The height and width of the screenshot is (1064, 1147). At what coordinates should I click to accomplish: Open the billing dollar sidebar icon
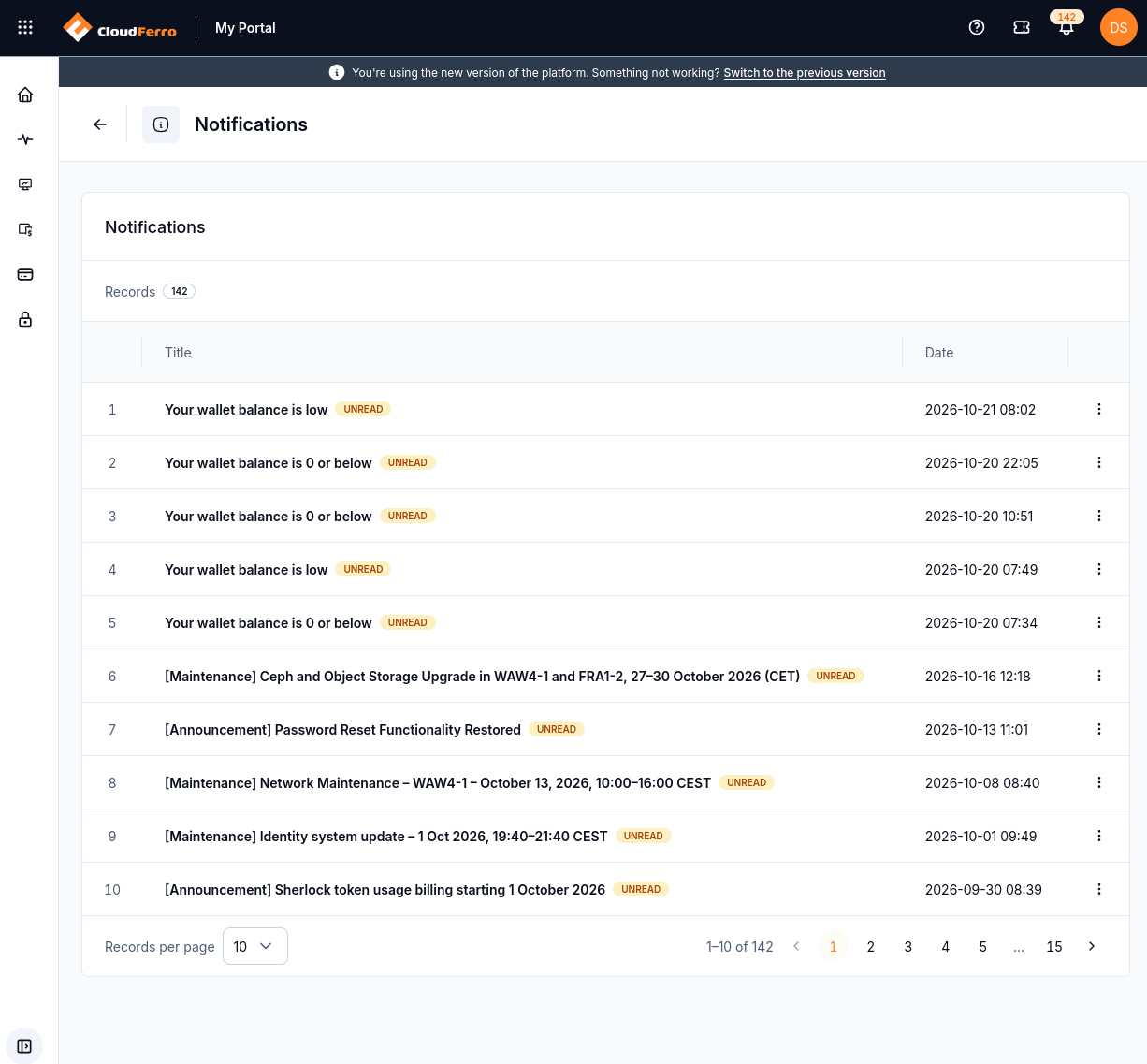tap(25, 229)
